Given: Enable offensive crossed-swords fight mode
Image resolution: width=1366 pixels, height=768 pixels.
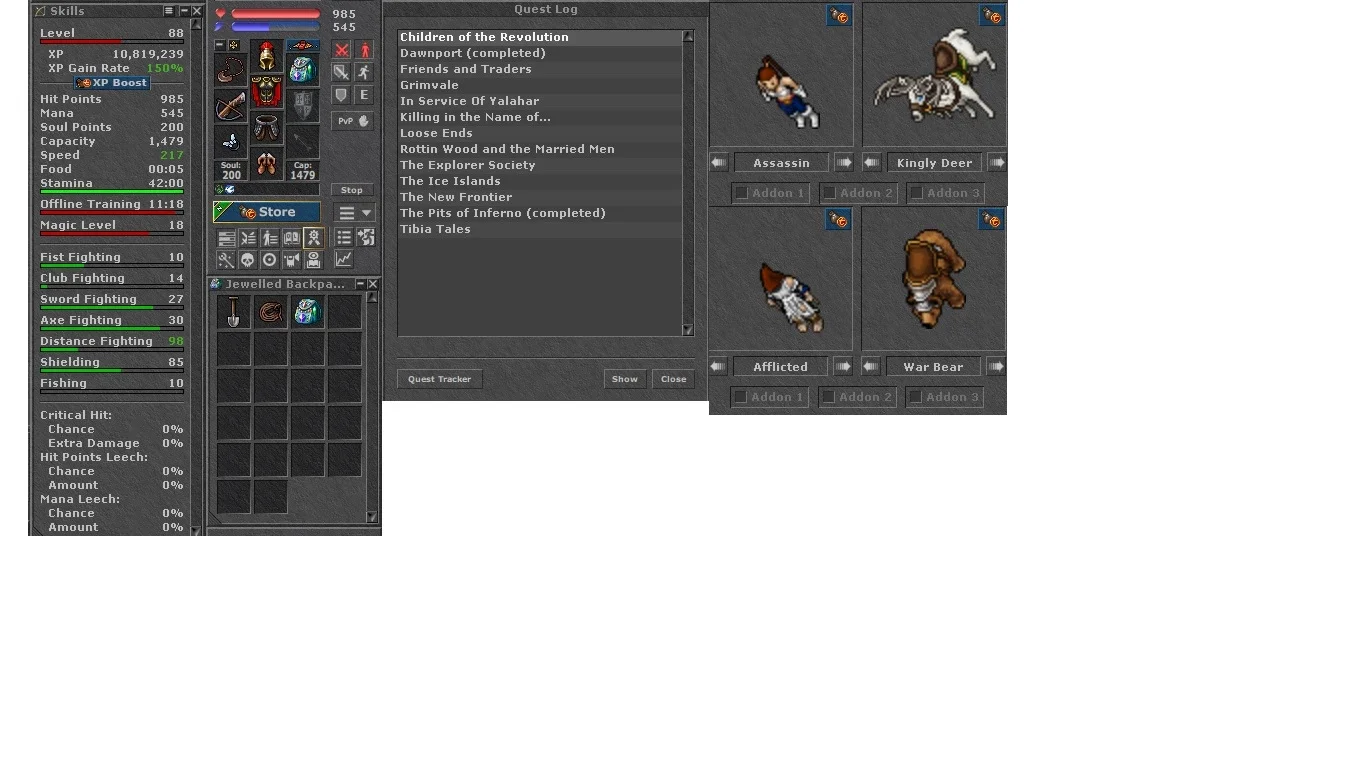Looking at the screenshot, I should (x=341, y=50).
